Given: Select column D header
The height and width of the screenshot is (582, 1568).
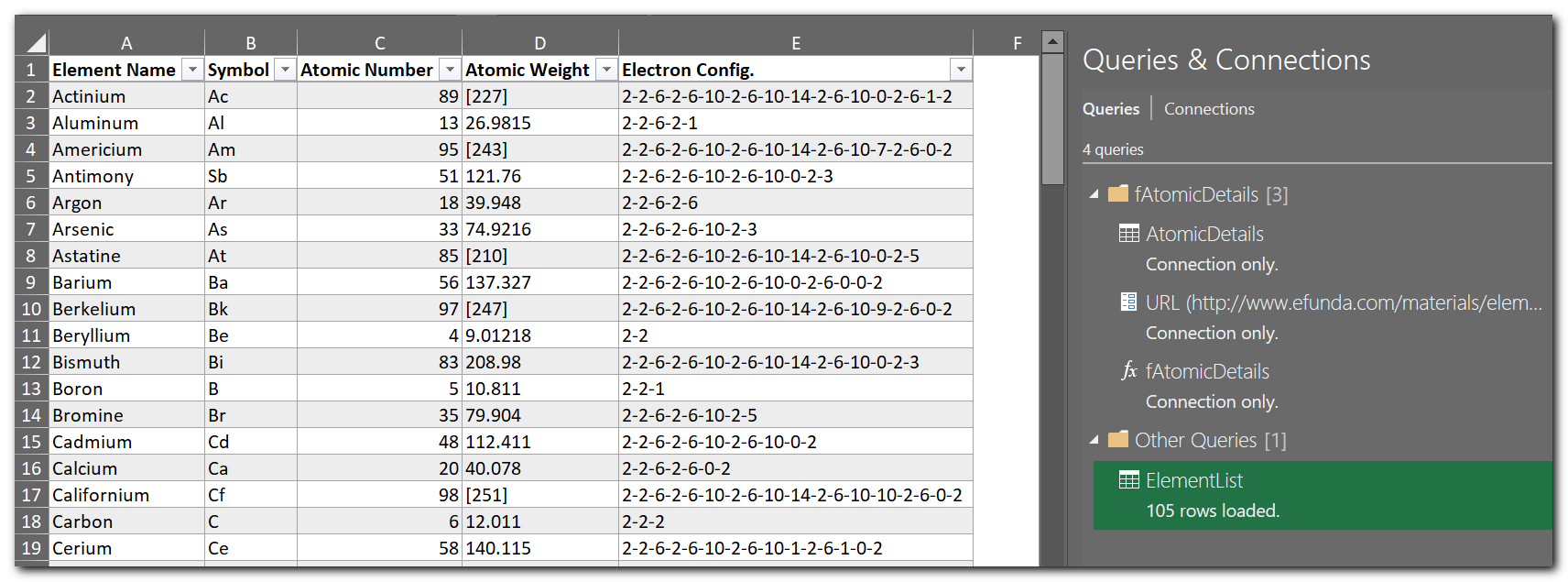Looking at the screenshot, I should coord(540,43).
